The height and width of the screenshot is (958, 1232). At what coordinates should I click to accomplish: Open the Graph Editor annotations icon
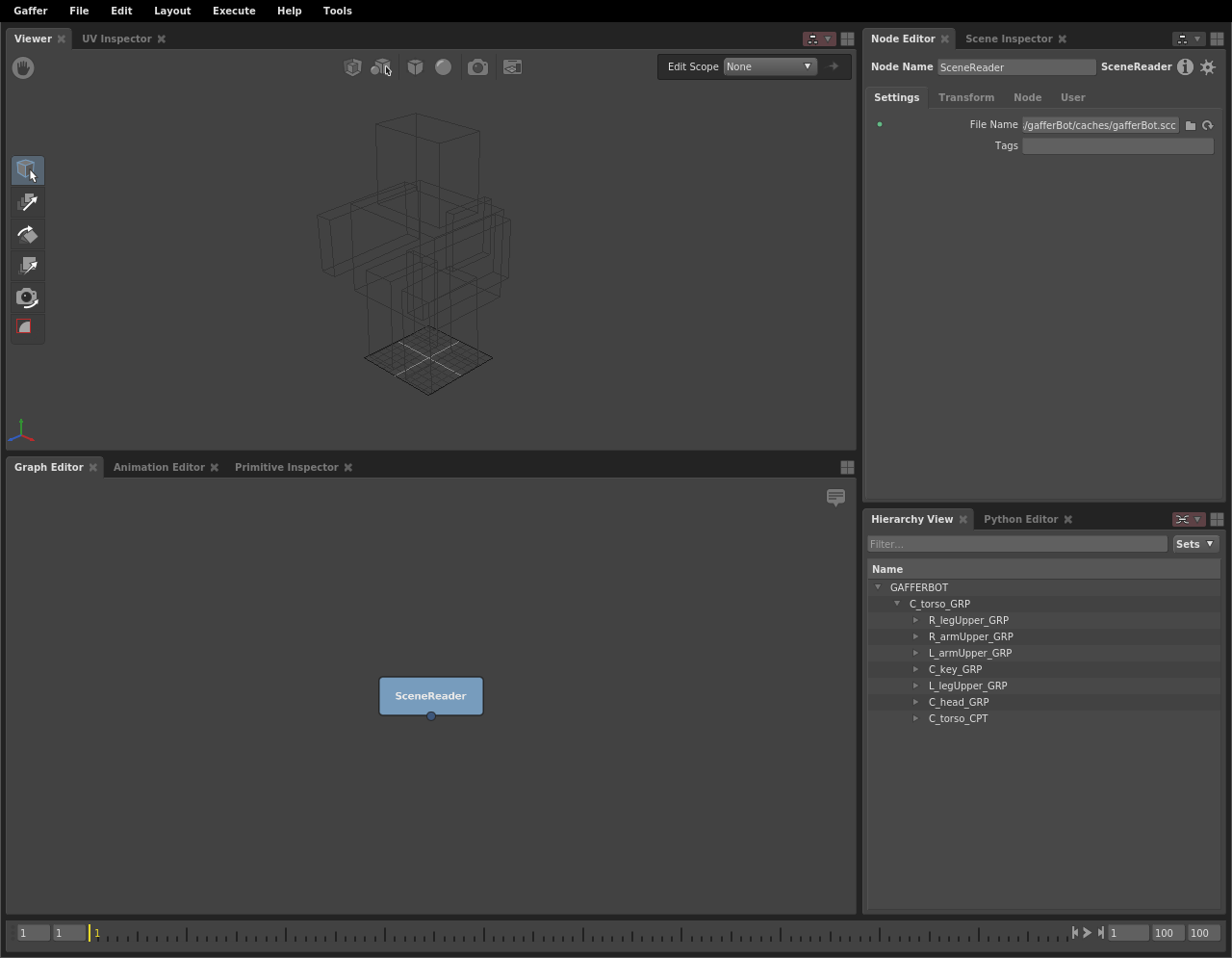pos(835,498)
